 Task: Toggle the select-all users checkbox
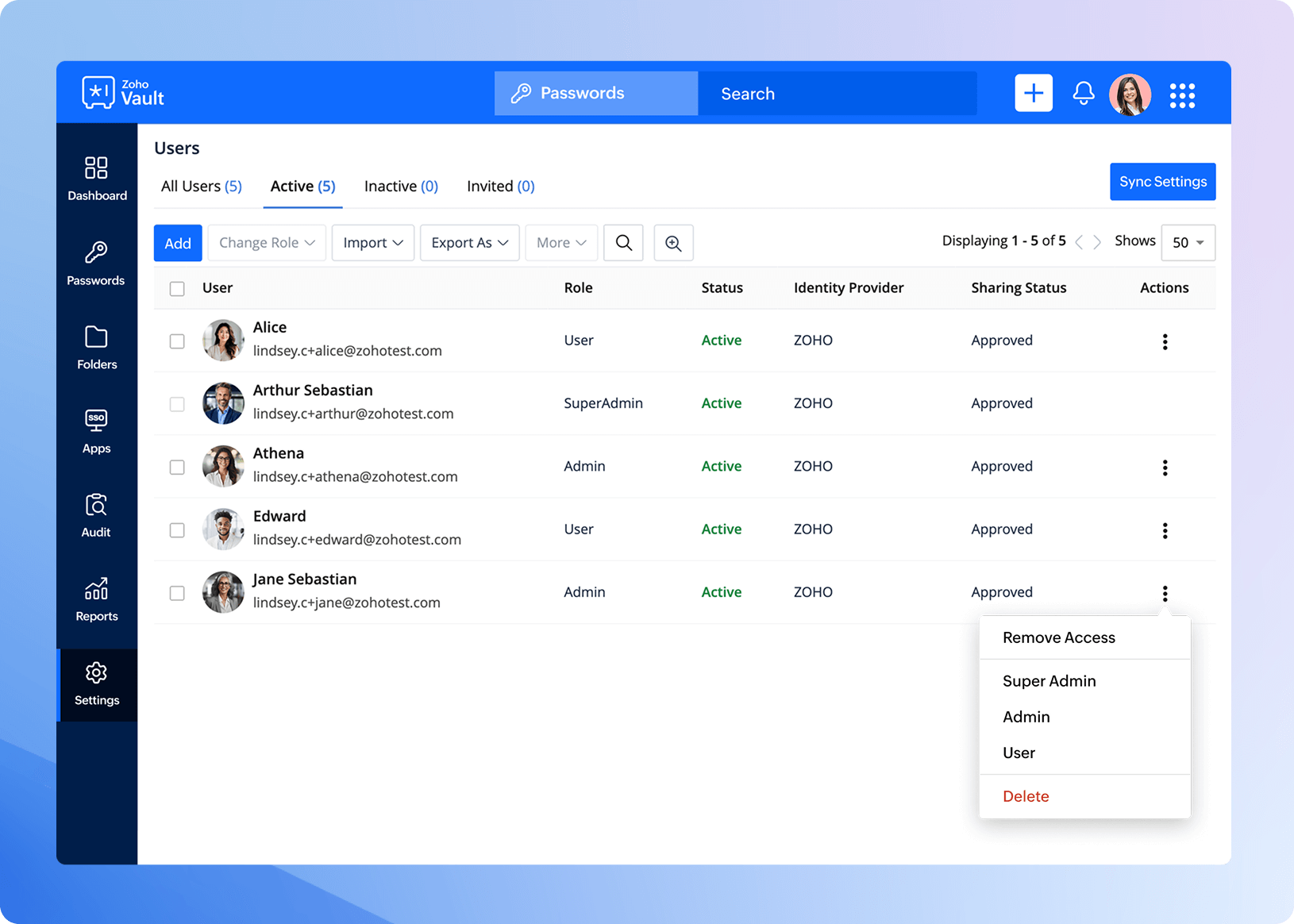tap(176, 288)
